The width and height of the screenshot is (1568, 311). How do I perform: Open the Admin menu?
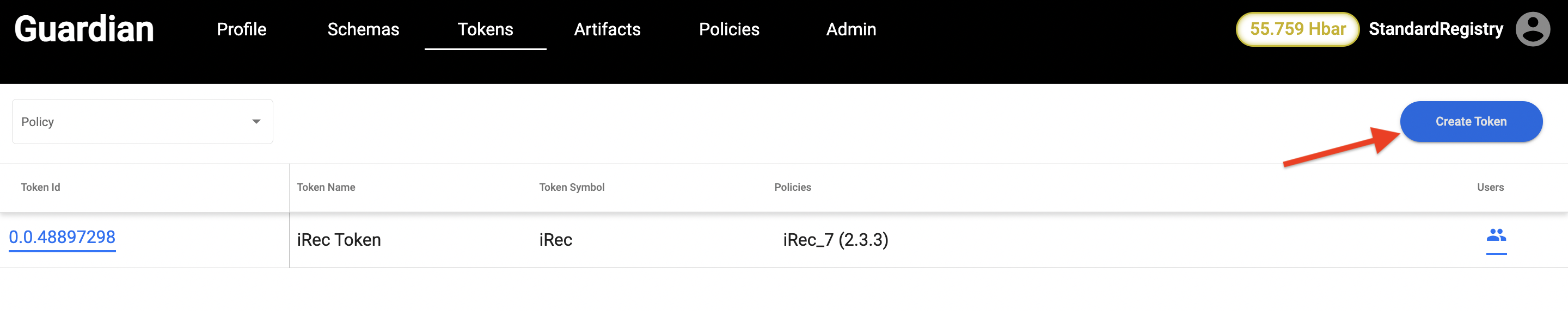tap(851, 29)
